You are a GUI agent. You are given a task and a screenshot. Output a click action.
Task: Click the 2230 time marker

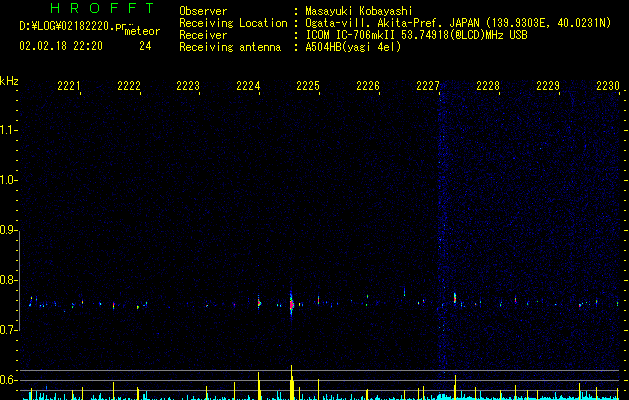(608, 86)
